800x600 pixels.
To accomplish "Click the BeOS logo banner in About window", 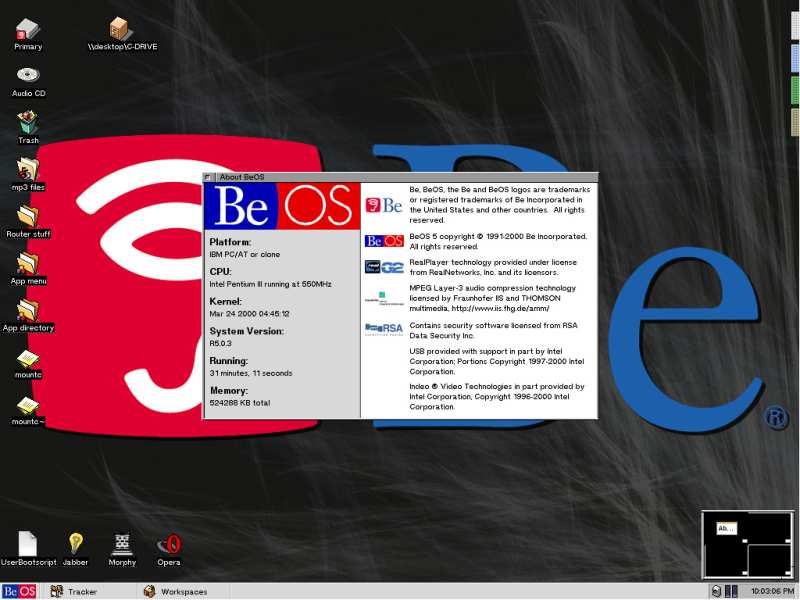I will (282, 206).
